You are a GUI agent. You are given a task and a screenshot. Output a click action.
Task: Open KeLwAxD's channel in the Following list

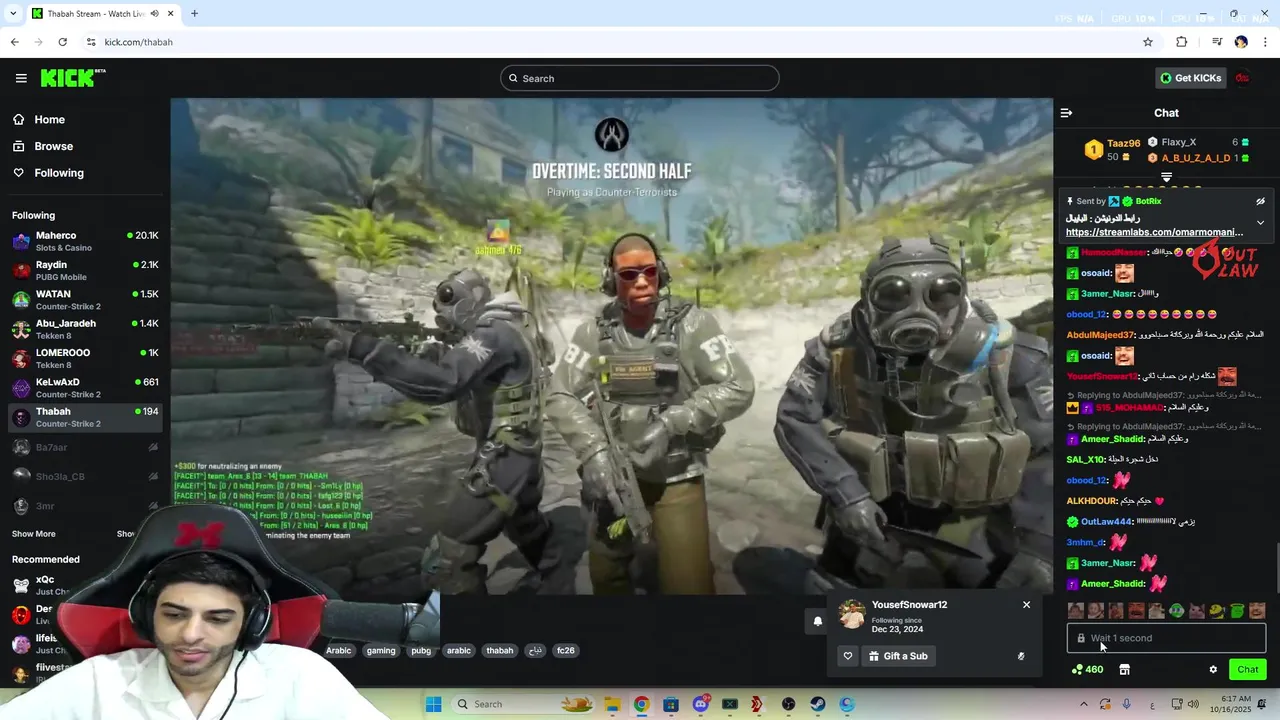coord(85,388)
